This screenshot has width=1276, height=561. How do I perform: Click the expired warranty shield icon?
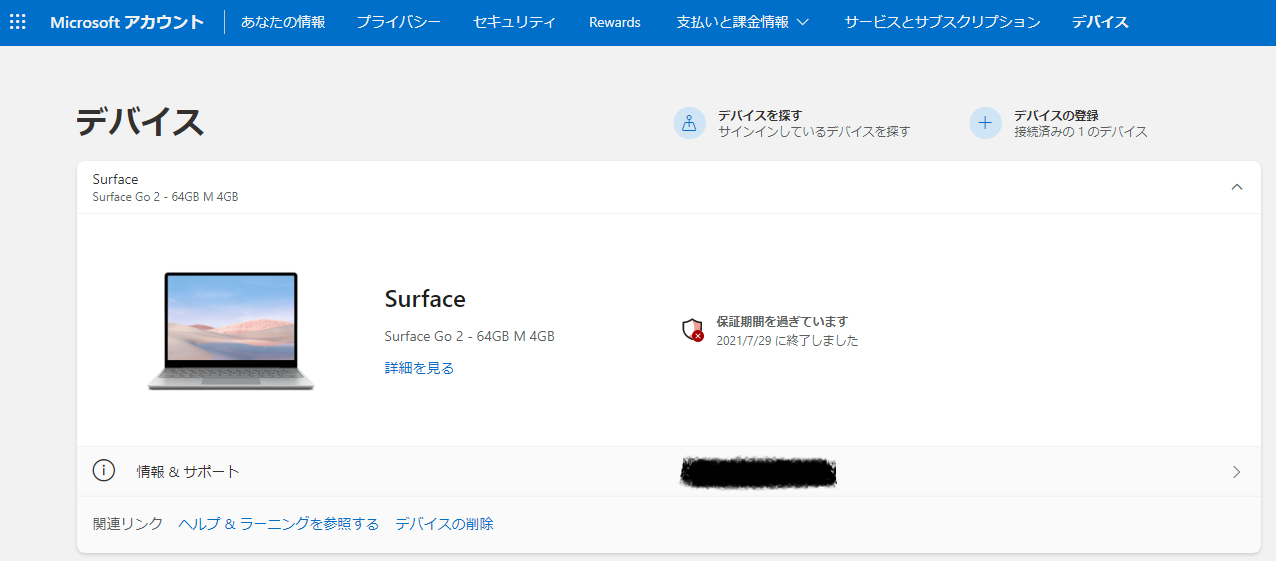[x=692, y=330]
